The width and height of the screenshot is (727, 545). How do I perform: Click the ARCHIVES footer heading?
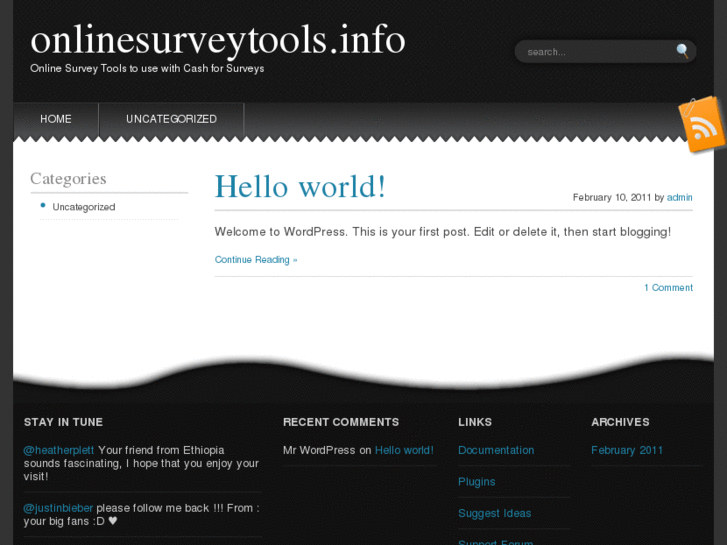[620, 422]
